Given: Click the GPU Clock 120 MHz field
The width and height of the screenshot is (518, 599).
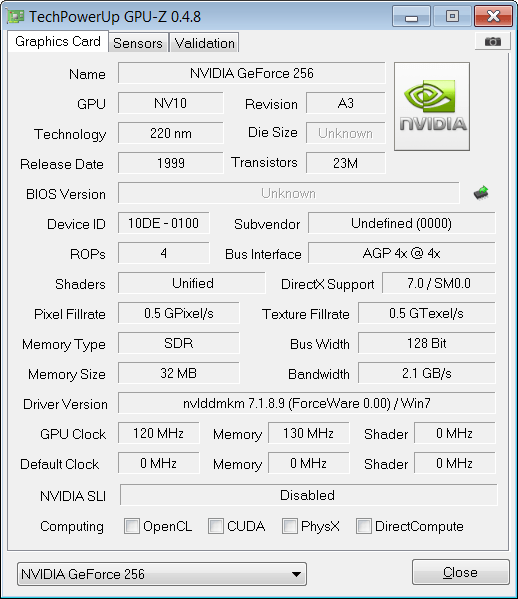Looking at the screenshot, I should pyautogui.click(x=159, y=433).
